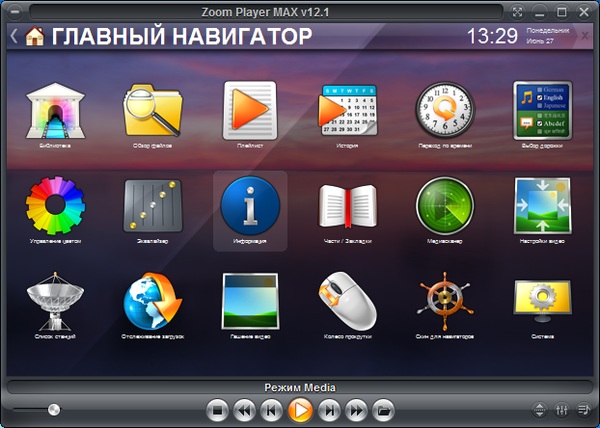Click the open file button in control bar

click(x=382, y=409)
